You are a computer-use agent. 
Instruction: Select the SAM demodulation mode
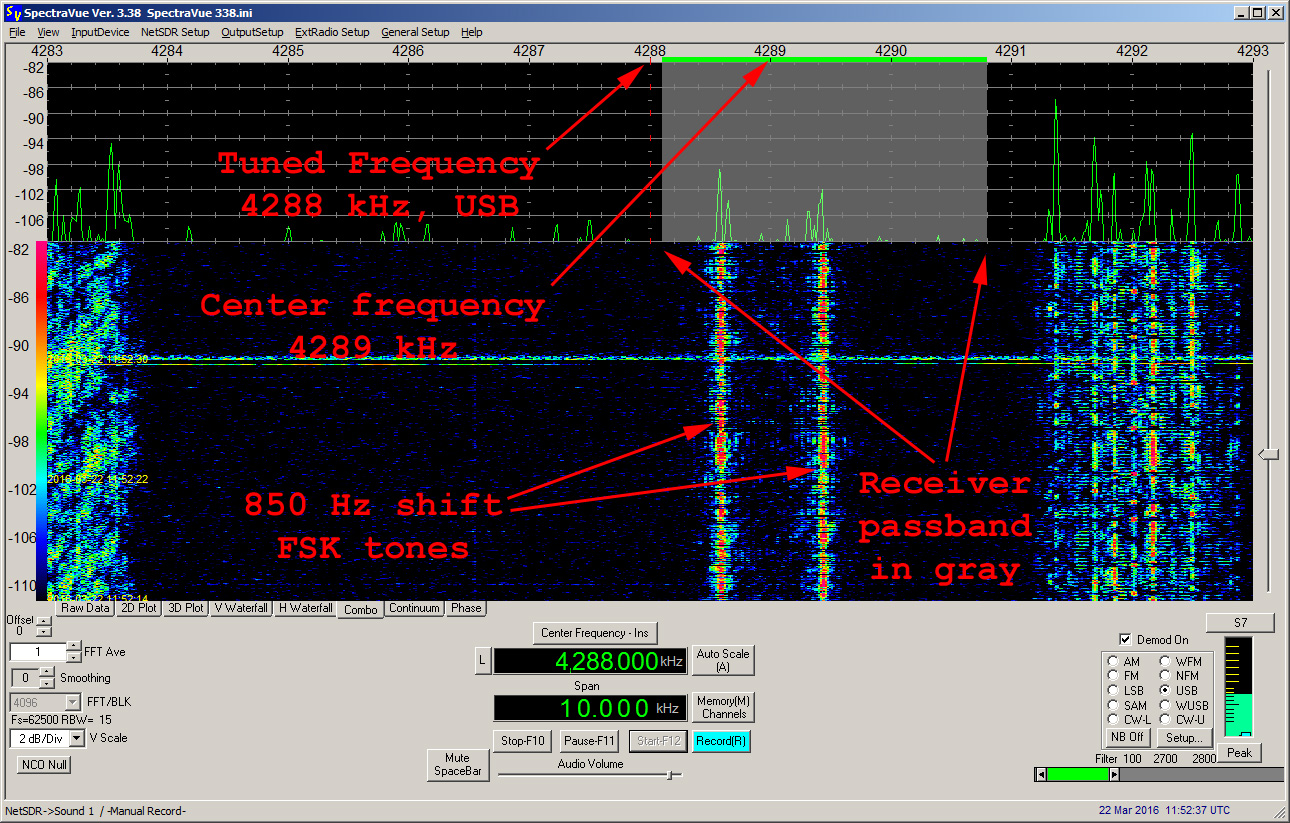click(1114, 705)
